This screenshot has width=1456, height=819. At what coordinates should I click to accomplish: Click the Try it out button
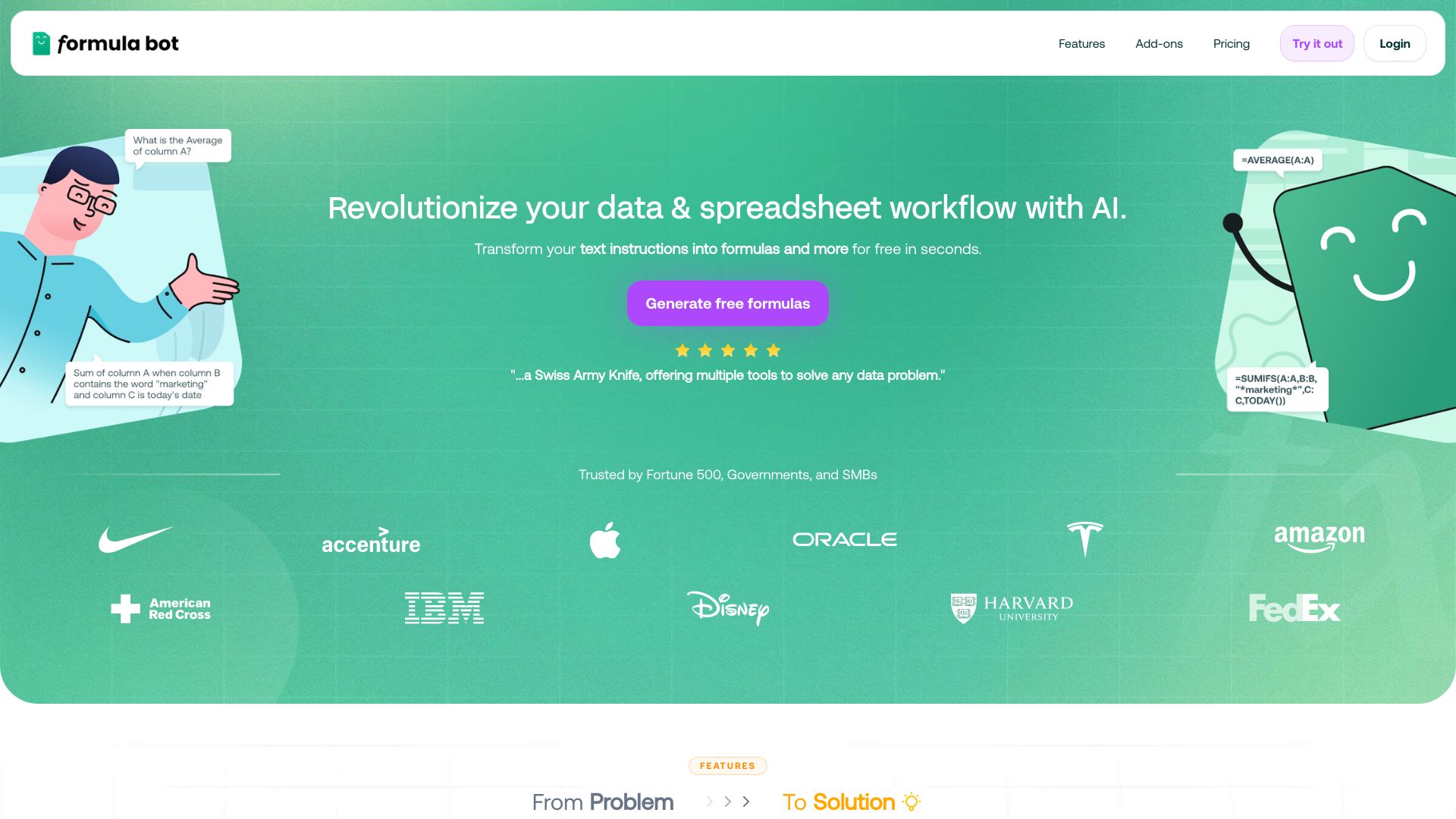point(1317,43)
